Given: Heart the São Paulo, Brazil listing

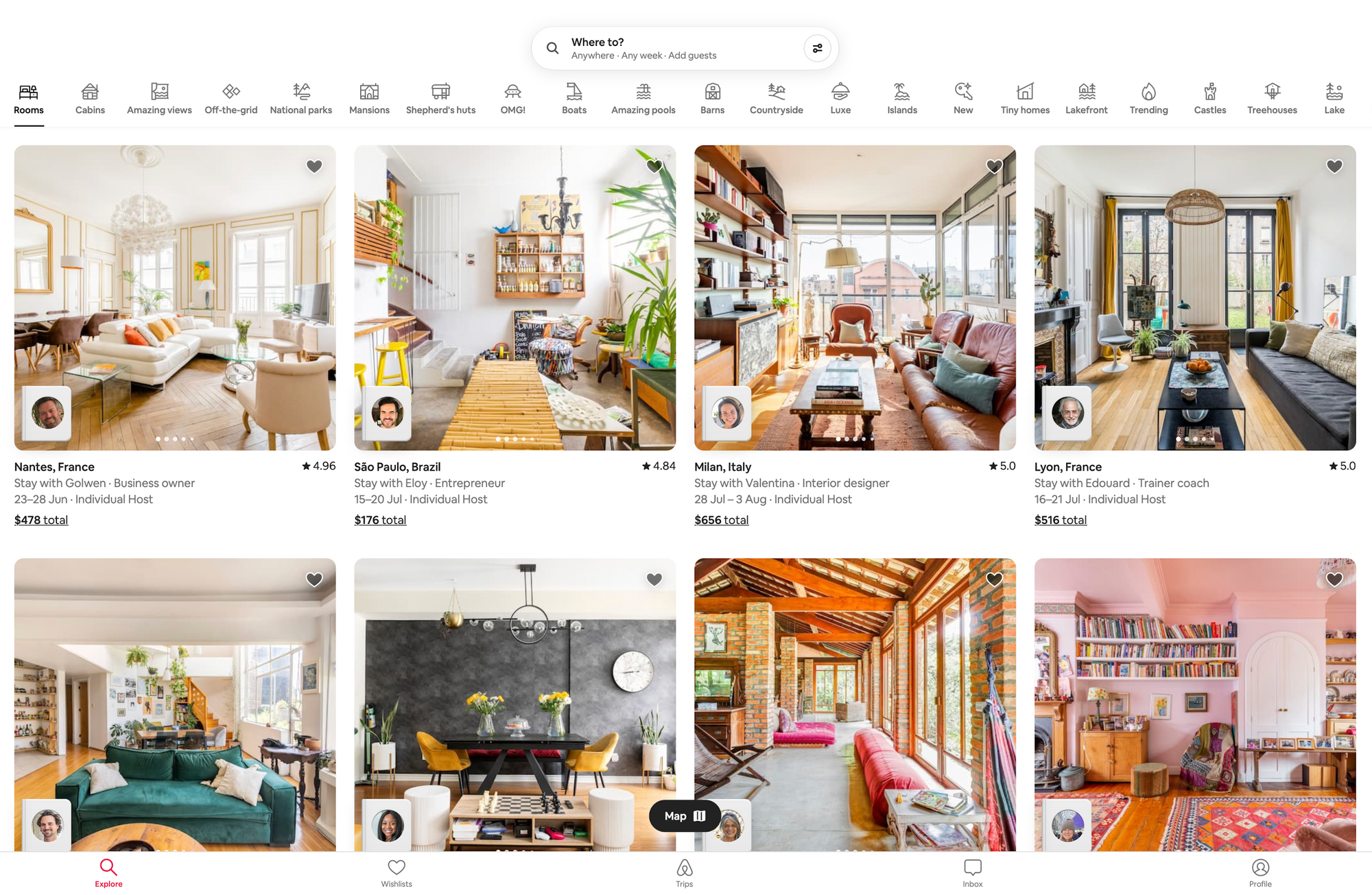Looking at the screenshot, I should point(653,166).
